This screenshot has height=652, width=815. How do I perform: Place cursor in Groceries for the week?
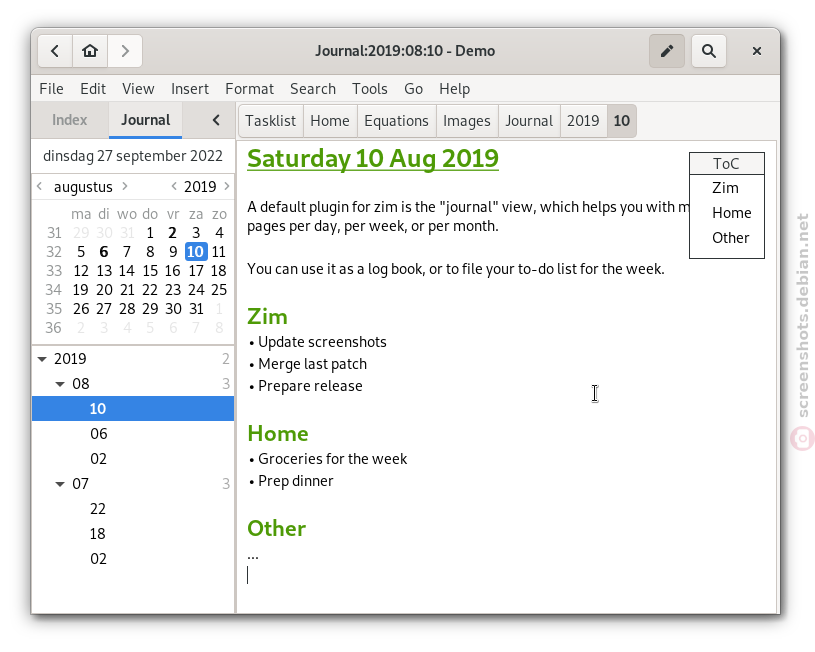point(333,459)
